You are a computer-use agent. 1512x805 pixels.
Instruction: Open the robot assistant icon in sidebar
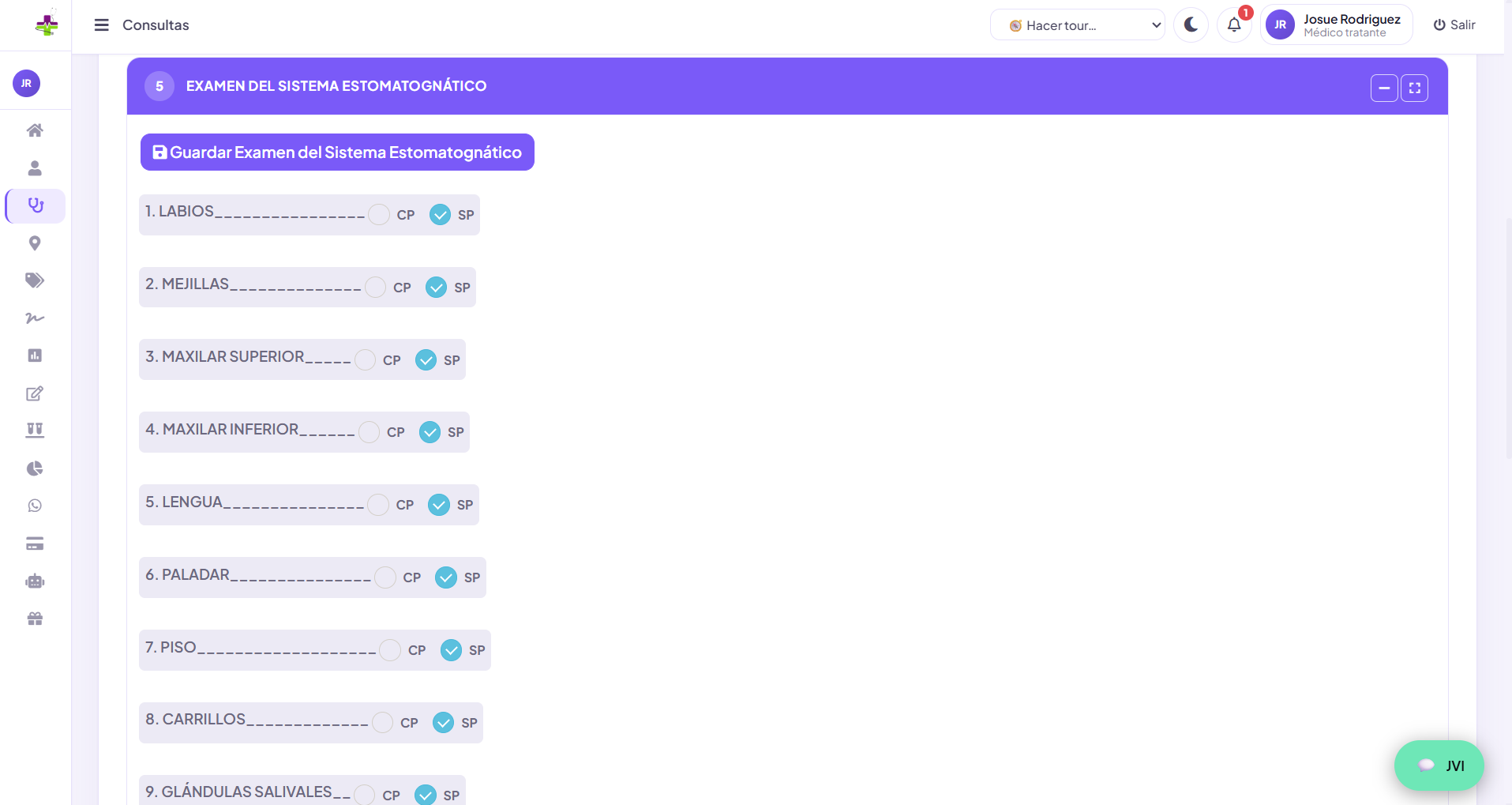point(35,581)
